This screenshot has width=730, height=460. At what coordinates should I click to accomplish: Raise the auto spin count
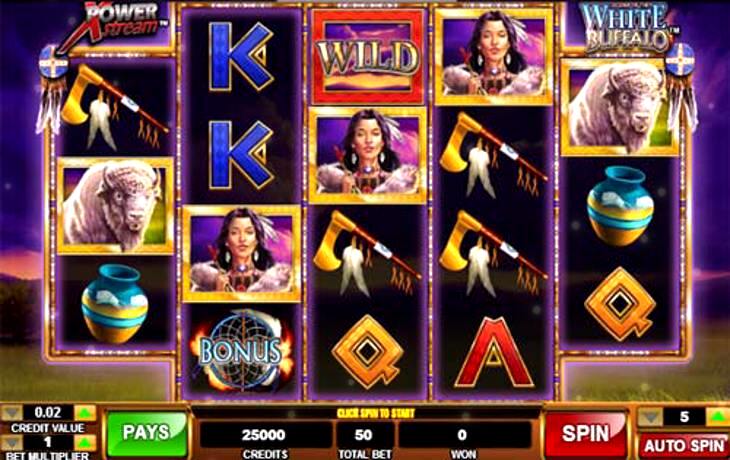pos(717,417)
